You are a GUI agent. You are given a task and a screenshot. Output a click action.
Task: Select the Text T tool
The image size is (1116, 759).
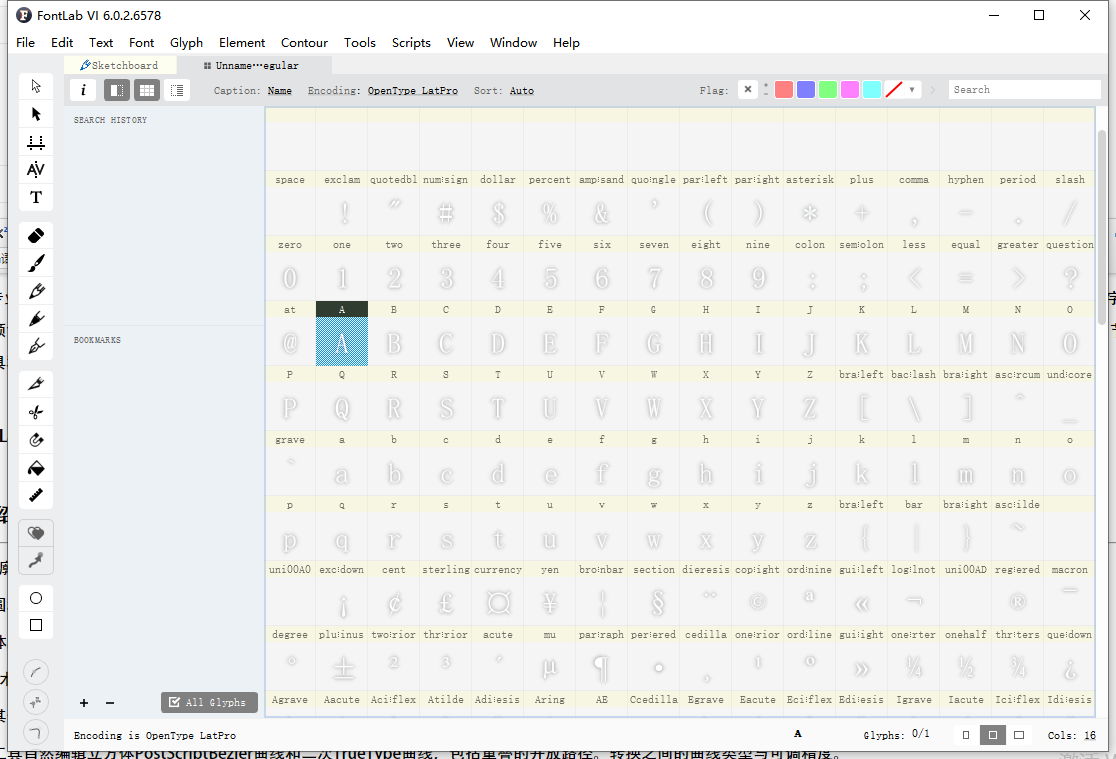[x=36, y=197]
